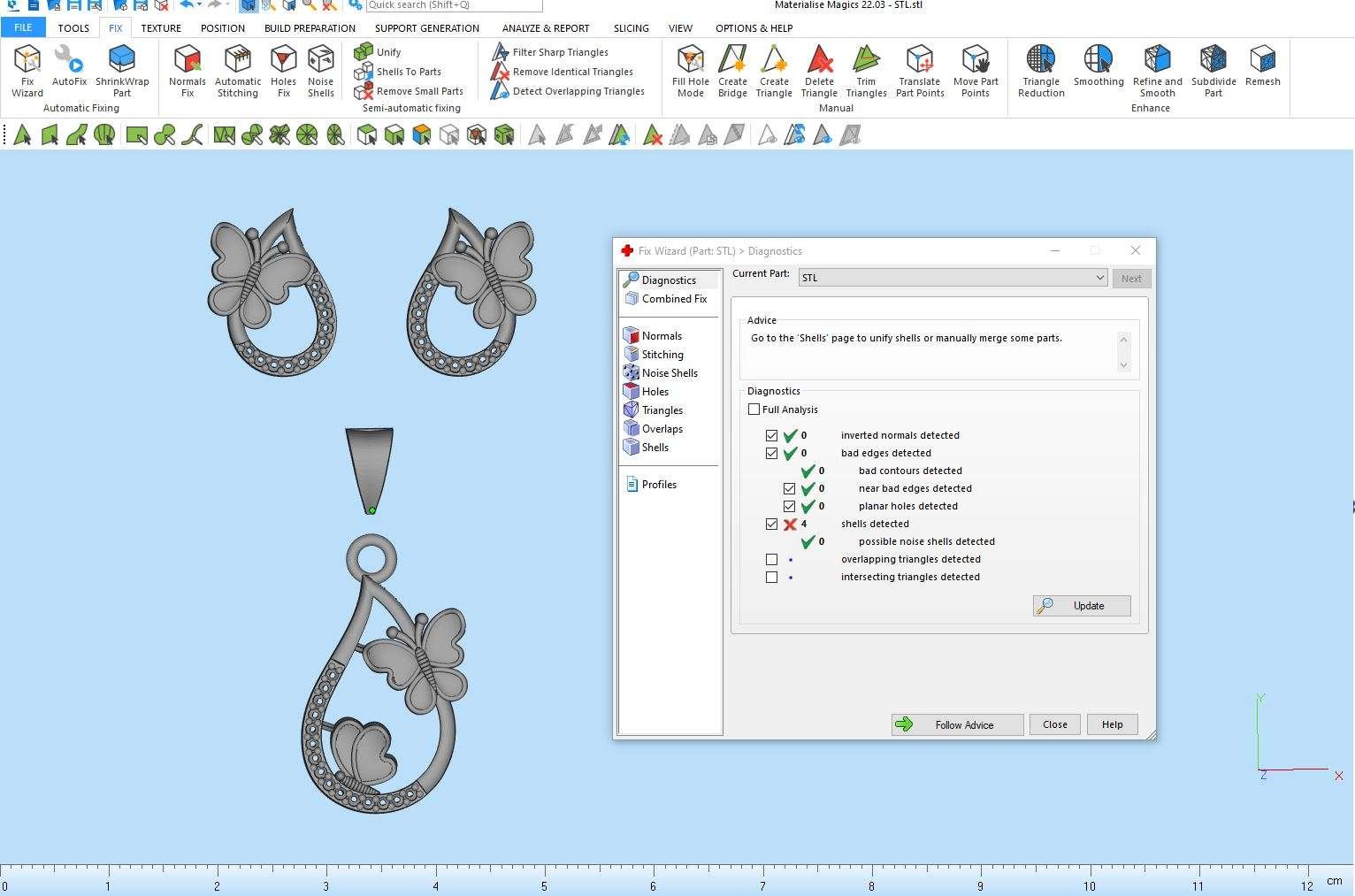Open the Profiles page in wizard
1355x896 pixels.
pos(658,485)
